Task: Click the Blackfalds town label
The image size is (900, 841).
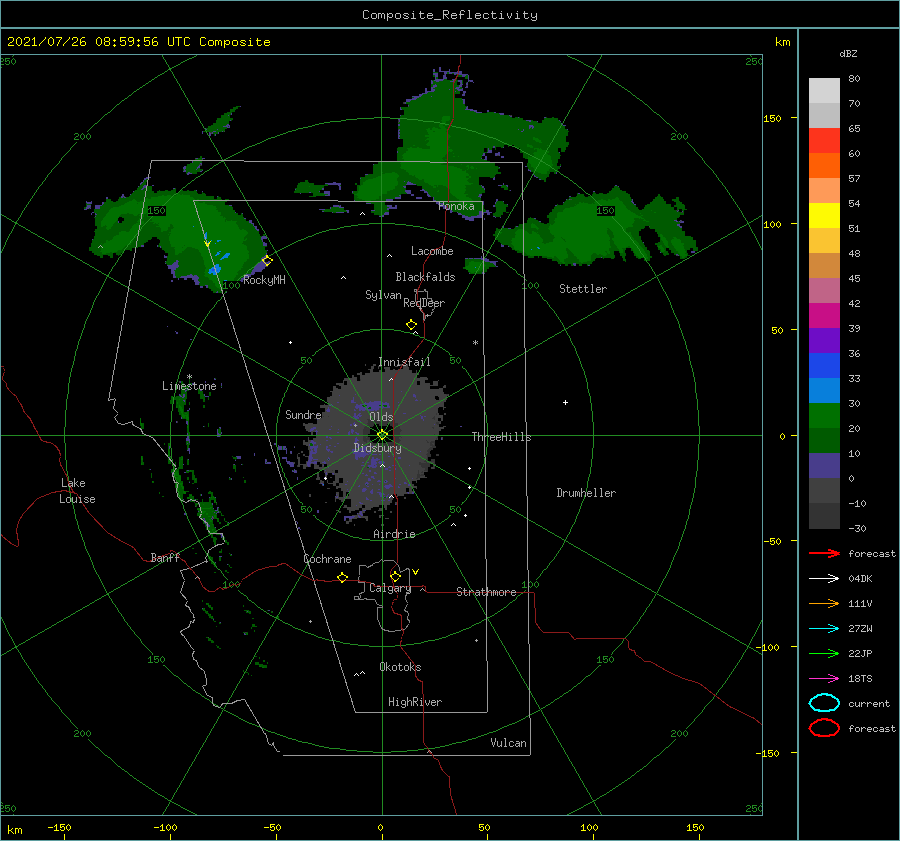Action: click(425, 277)
